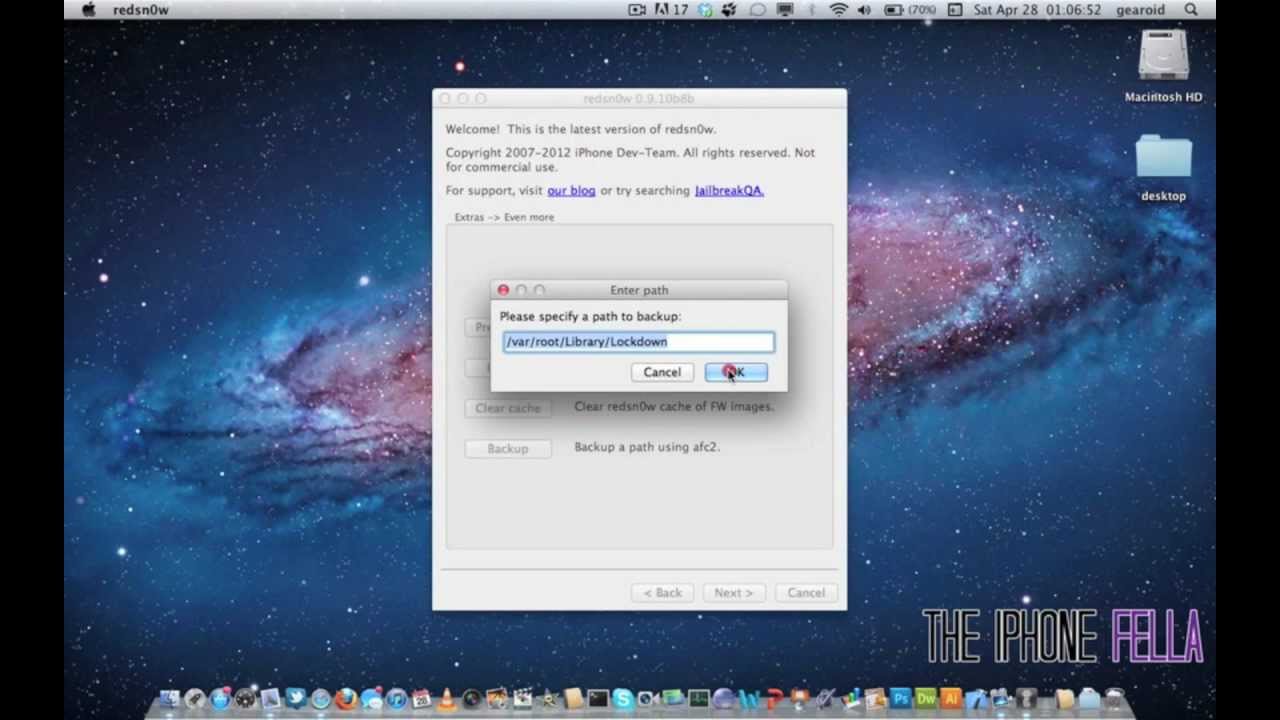
Task: Click the Adobe 17 menu bar icon
Action: [x=671, y=10]
